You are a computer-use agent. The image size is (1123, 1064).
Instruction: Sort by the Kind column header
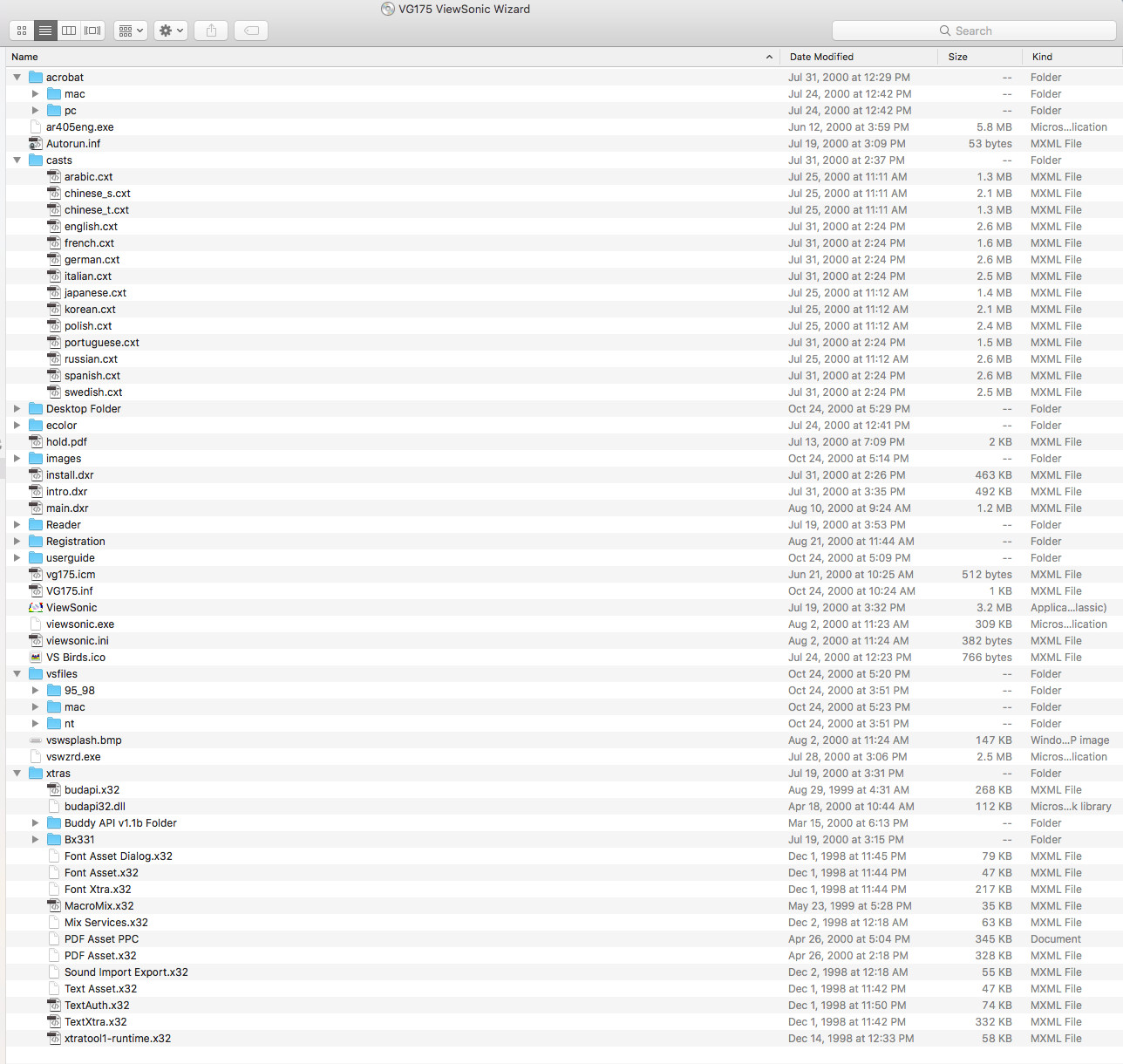click(x=1072, y=57)
